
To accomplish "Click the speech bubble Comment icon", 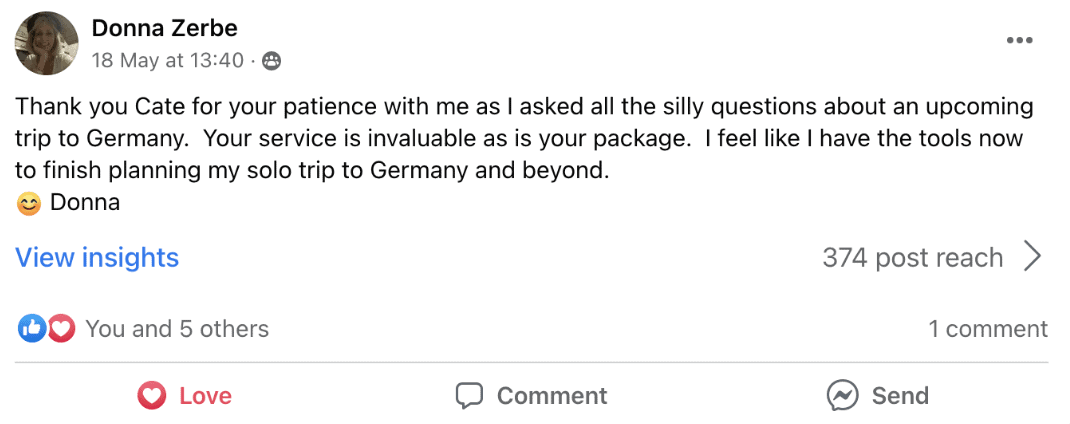I will [469, 396].
